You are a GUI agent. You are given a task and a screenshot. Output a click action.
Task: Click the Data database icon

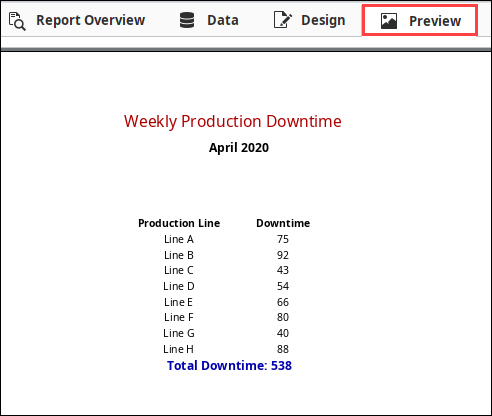click(187, 20)
